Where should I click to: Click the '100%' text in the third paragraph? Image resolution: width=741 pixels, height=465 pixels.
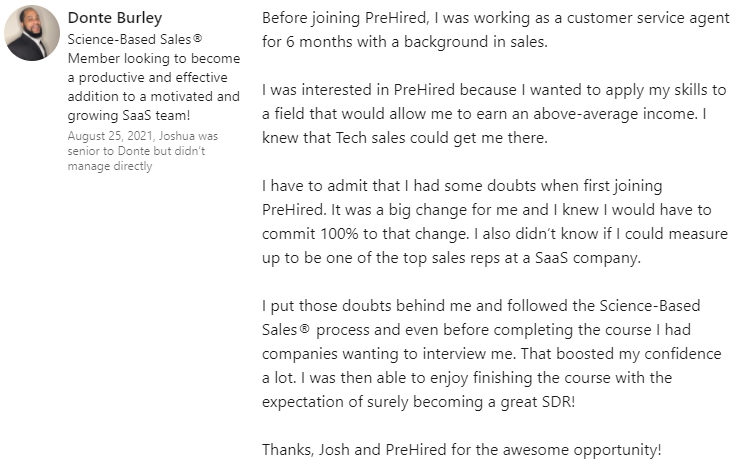(x=345, y=234)
